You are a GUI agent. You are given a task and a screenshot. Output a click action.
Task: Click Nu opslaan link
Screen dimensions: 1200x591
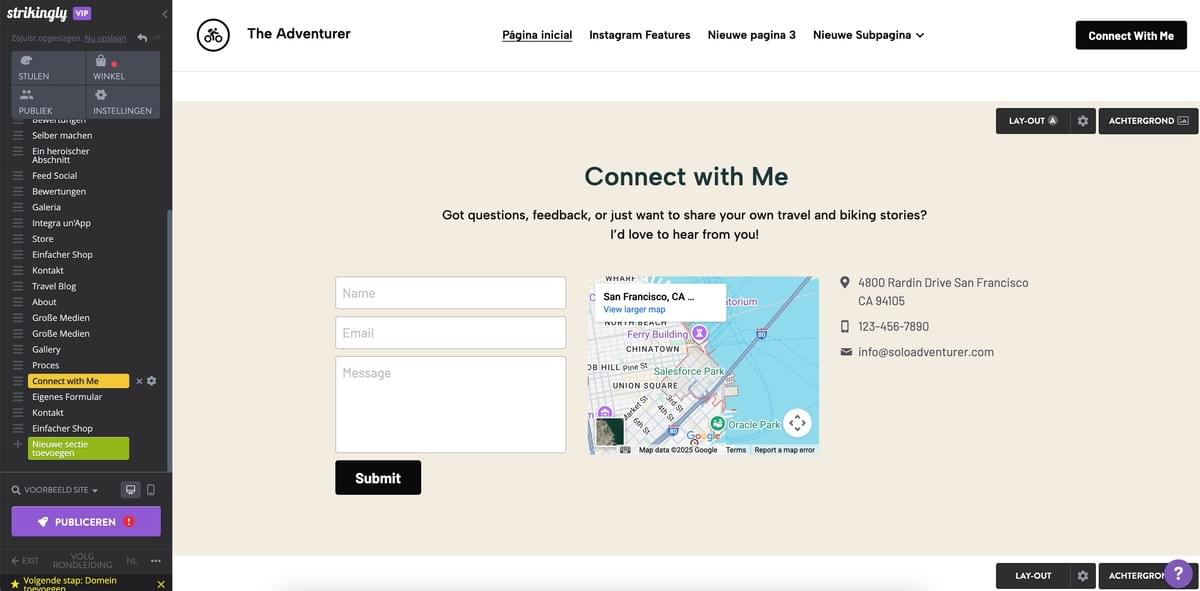[x=105, y=38]
